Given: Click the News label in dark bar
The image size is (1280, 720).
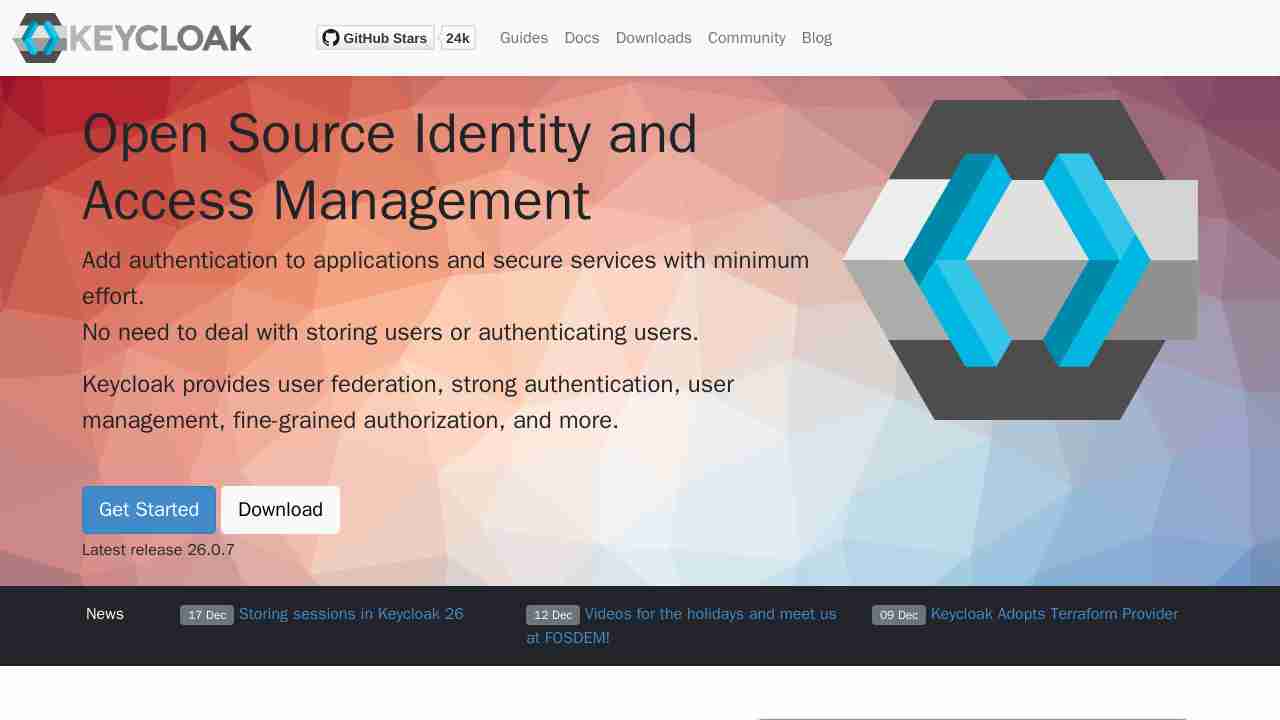Looking at the screenshot, I should [x=105, y=614].
